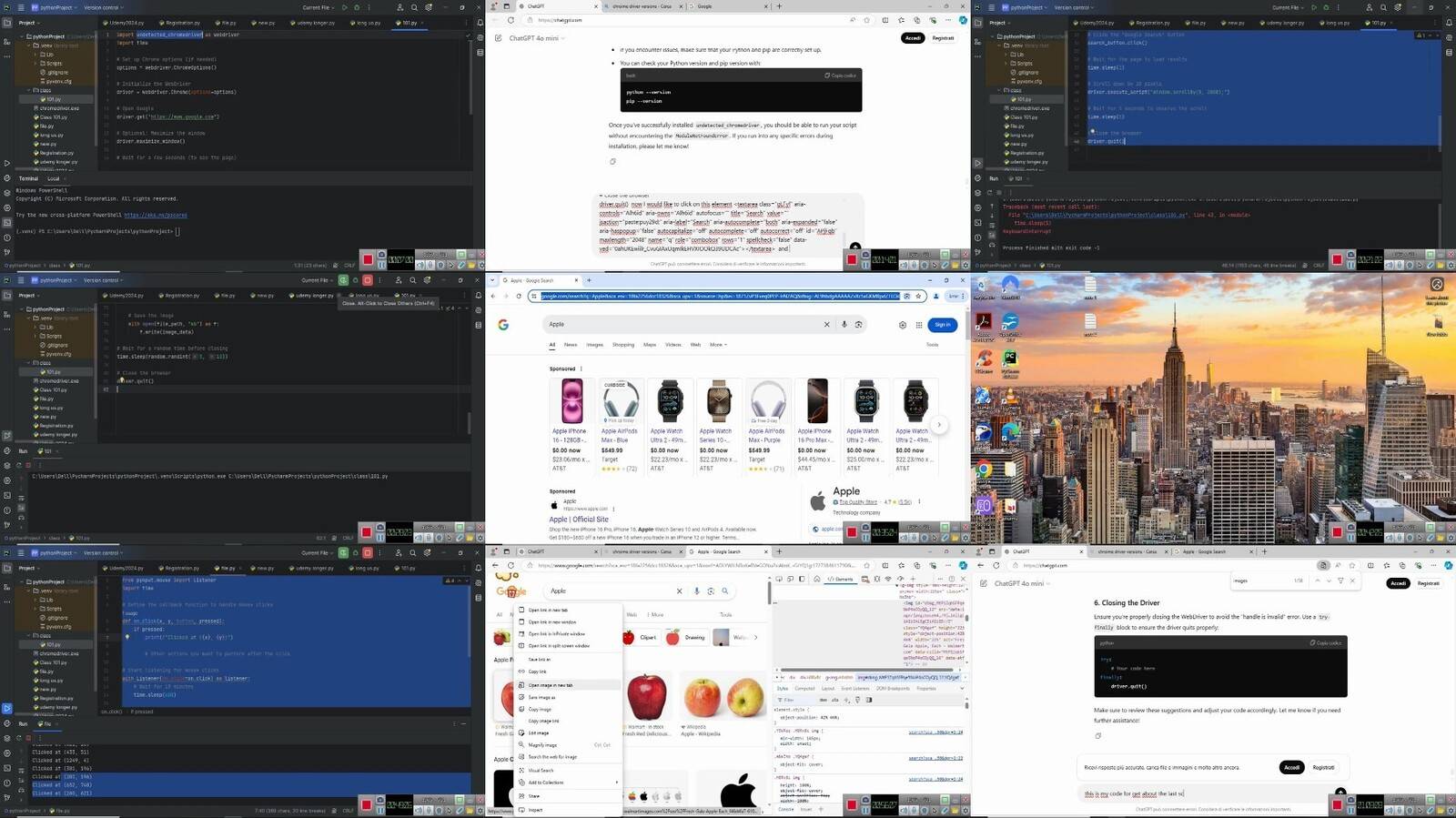
Task: Expand the More dropdown beside the Web search tab
Action: [x=718, y=345]
